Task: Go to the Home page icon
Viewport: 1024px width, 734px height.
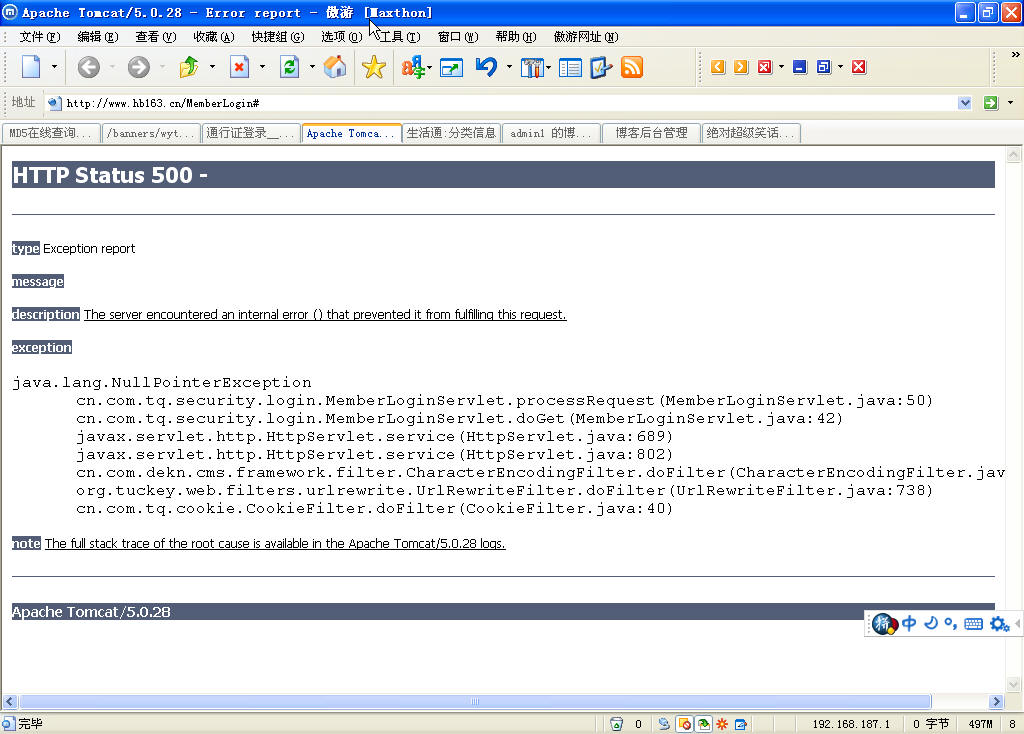Action: [x=335, y=67]
